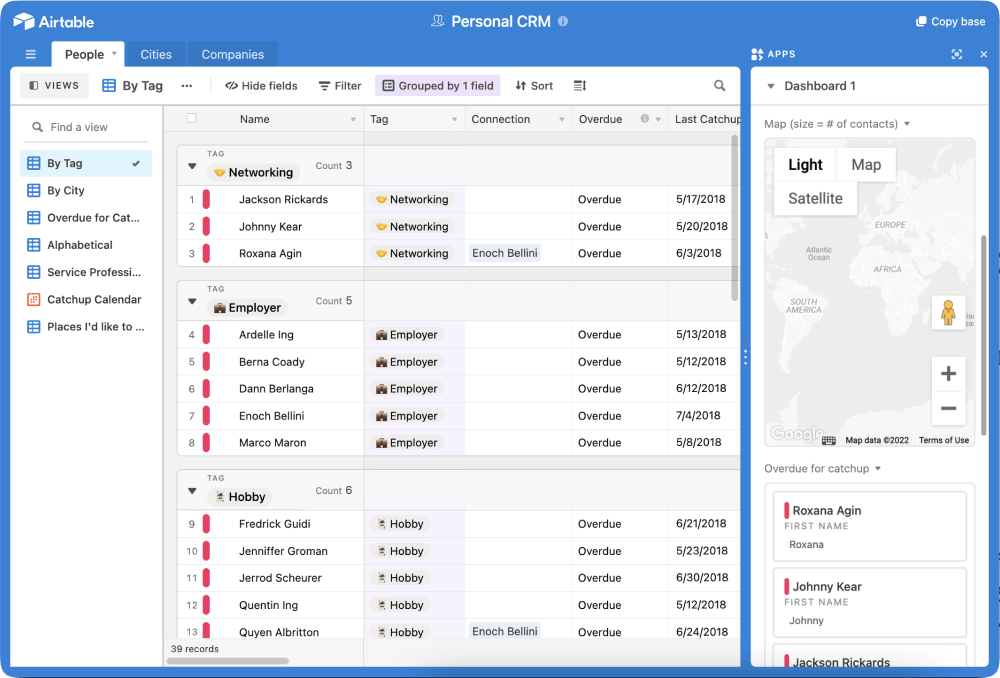The image size is (1000, 678).
Task: Switch to the Companies table tab
Action: (233, 54)
